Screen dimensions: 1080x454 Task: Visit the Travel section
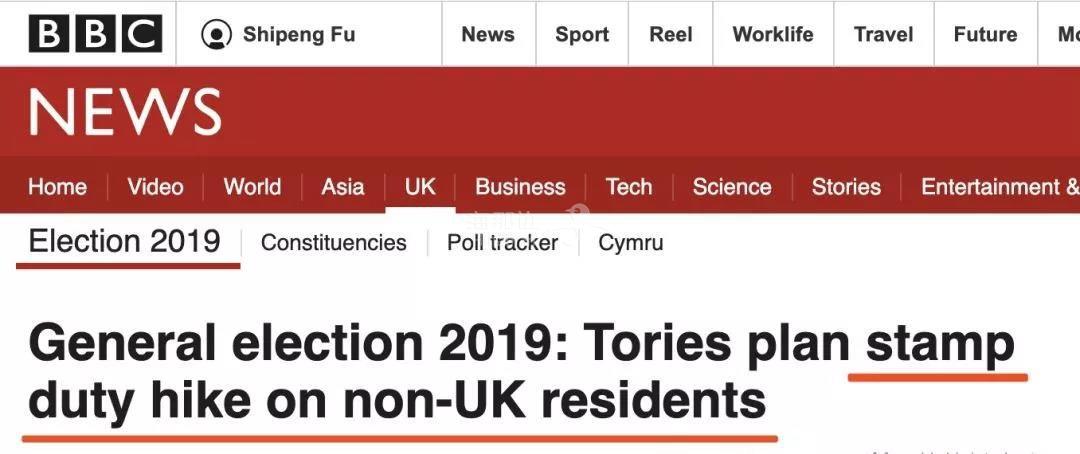884,34
